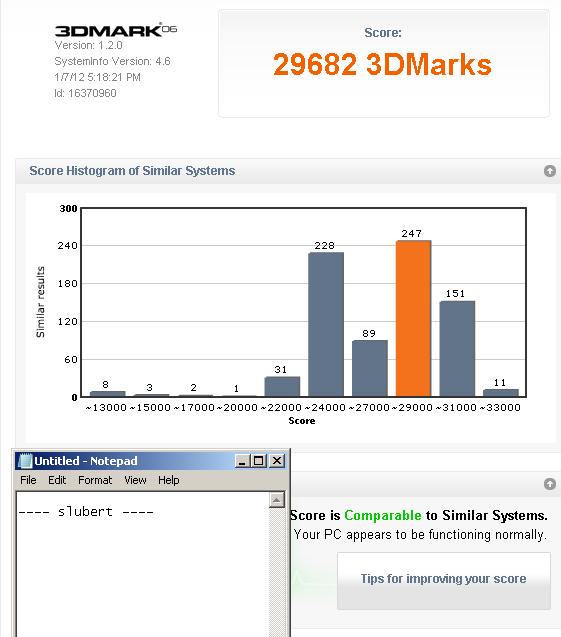Open the Format menu
The image size is (561, 637).
click(x=95, y=480)
